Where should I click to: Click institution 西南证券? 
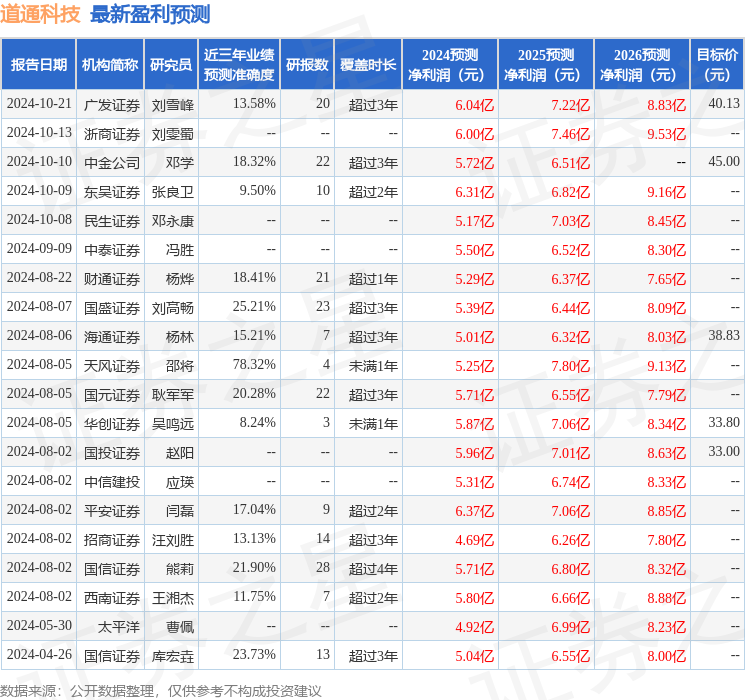(x=112, y=598)
